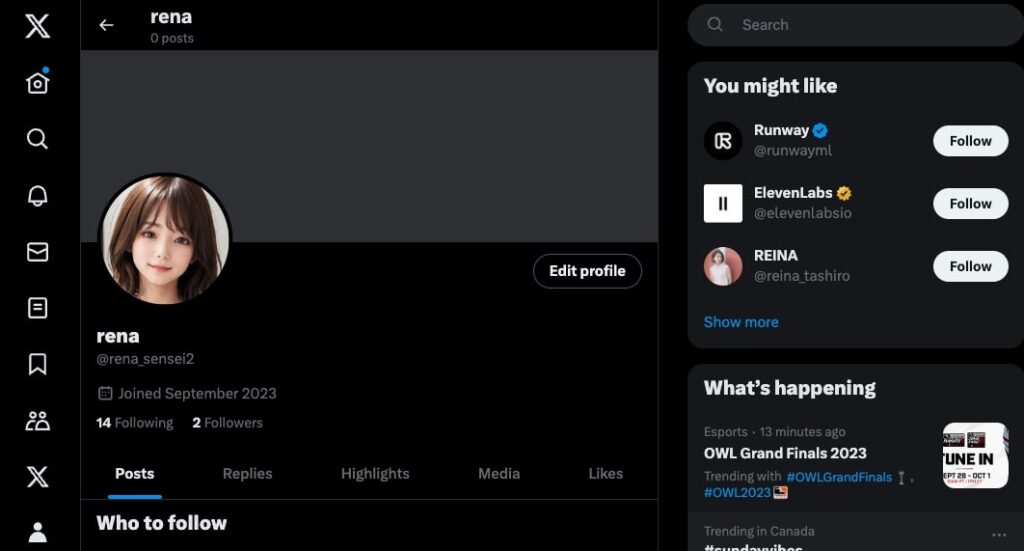1024x551 pixels.
Task: Open Communities icon in sidebar
Action: pos(37,421)
